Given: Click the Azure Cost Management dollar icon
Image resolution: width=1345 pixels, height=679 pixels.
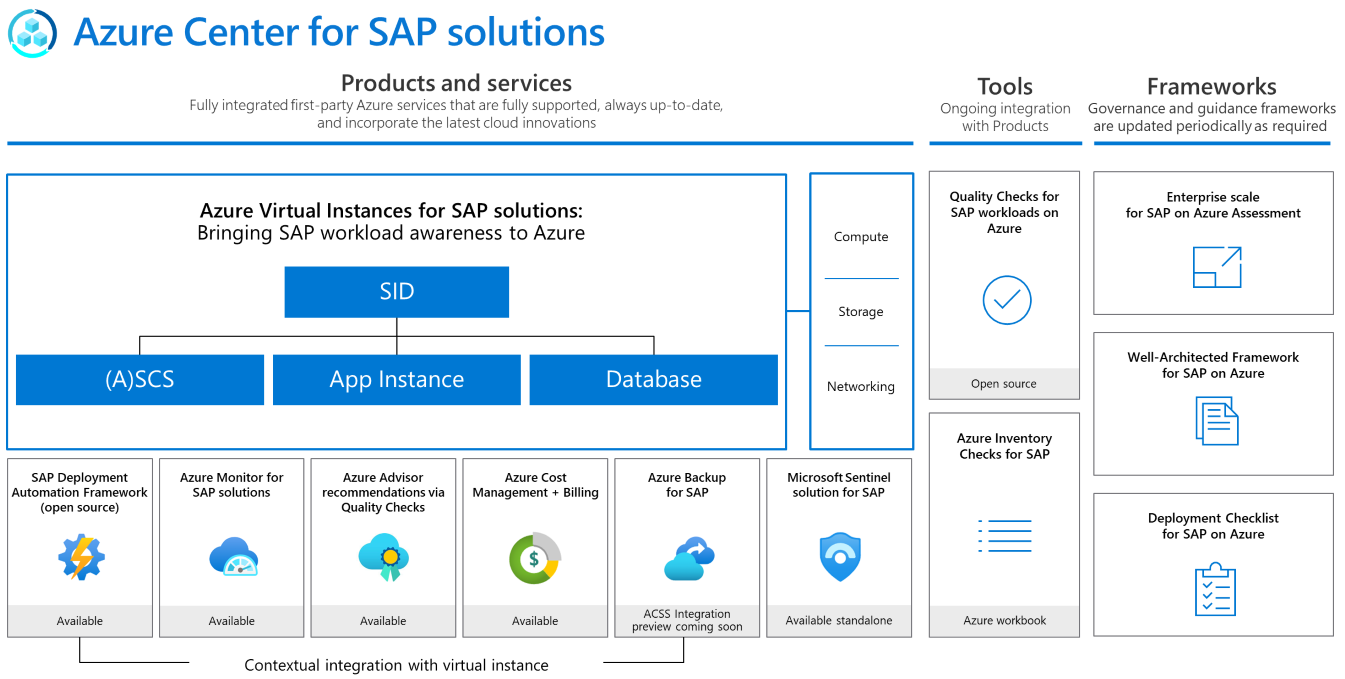Looking at the screenshot, I should point(535,559).
